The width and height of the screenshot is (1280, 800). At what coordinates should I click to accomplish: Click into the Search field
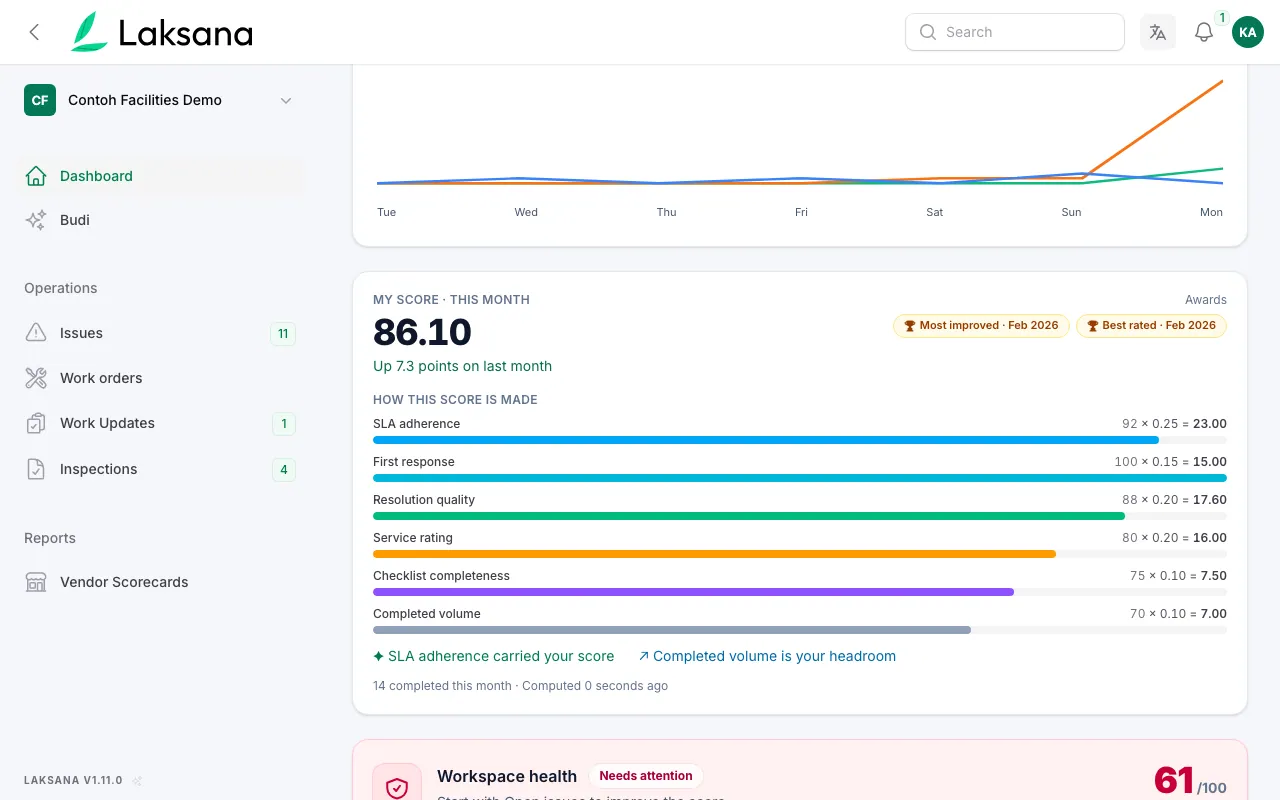1015,32
